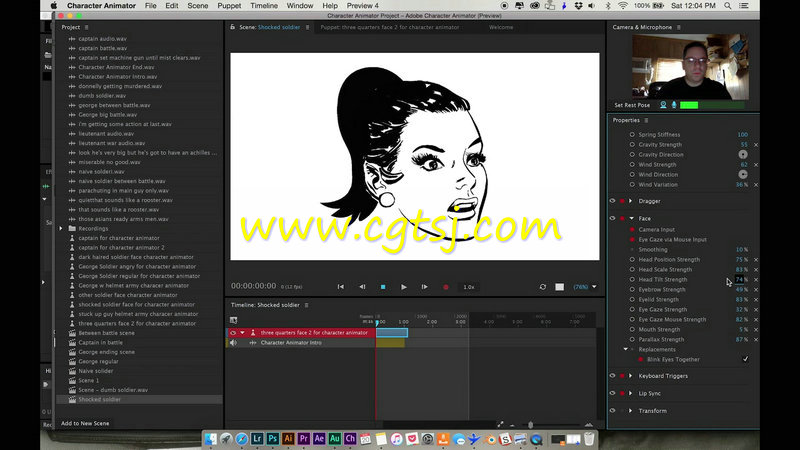Screen dimensions: 800x450
Task: Open Lightroom from the dock
Action: pyautogui.click(x=257, y=438)
